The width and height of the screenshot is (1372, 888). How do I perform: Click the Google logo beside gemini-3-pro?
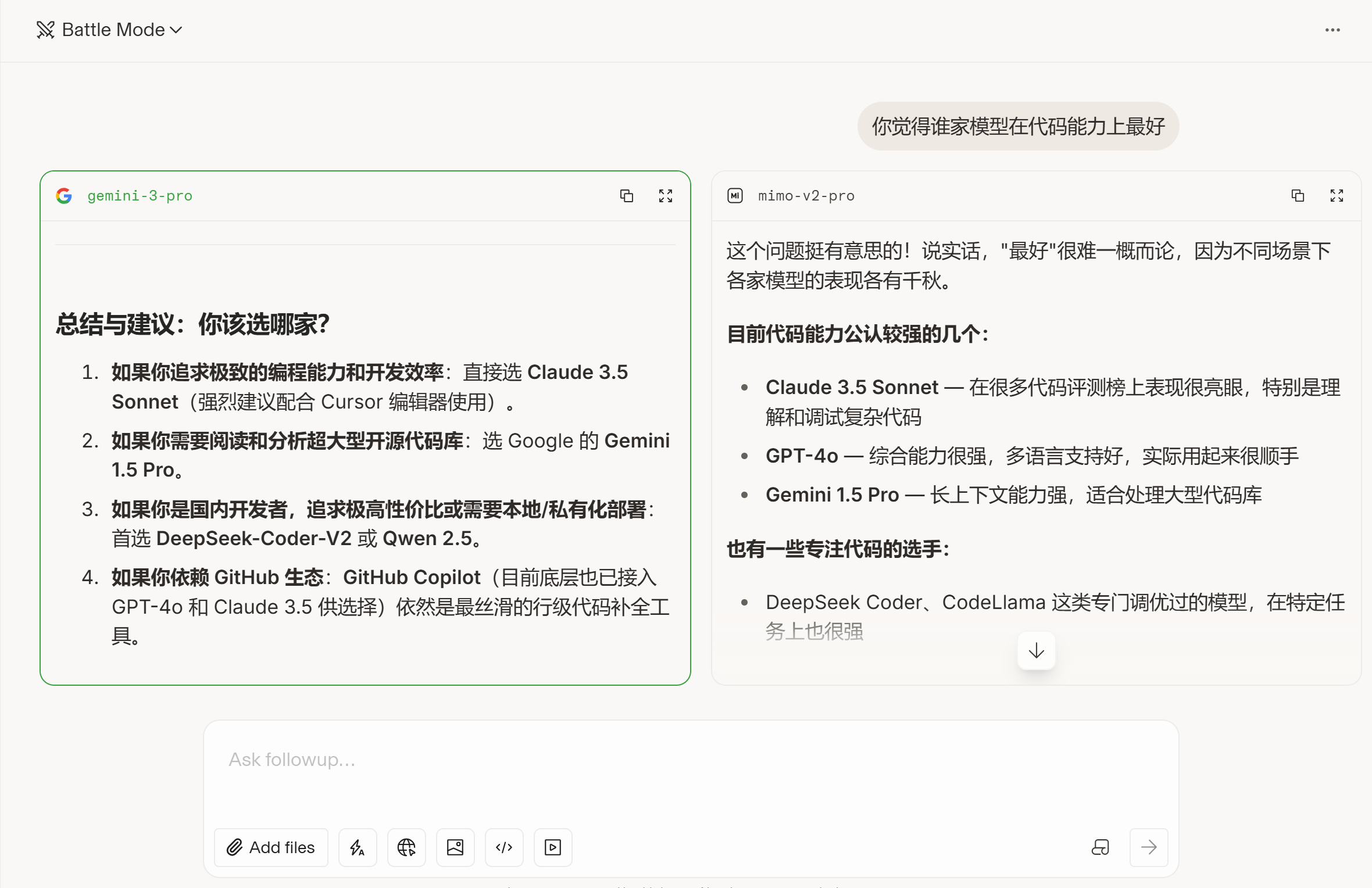(64, 196)
